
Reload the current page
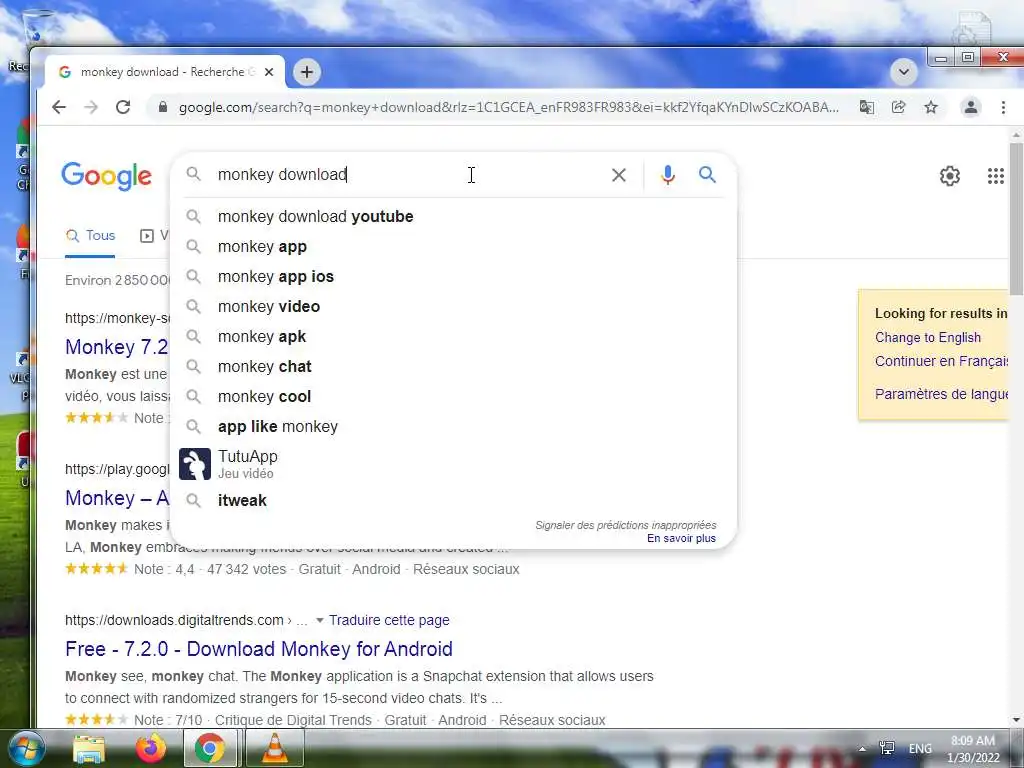[x=123, y=107]
